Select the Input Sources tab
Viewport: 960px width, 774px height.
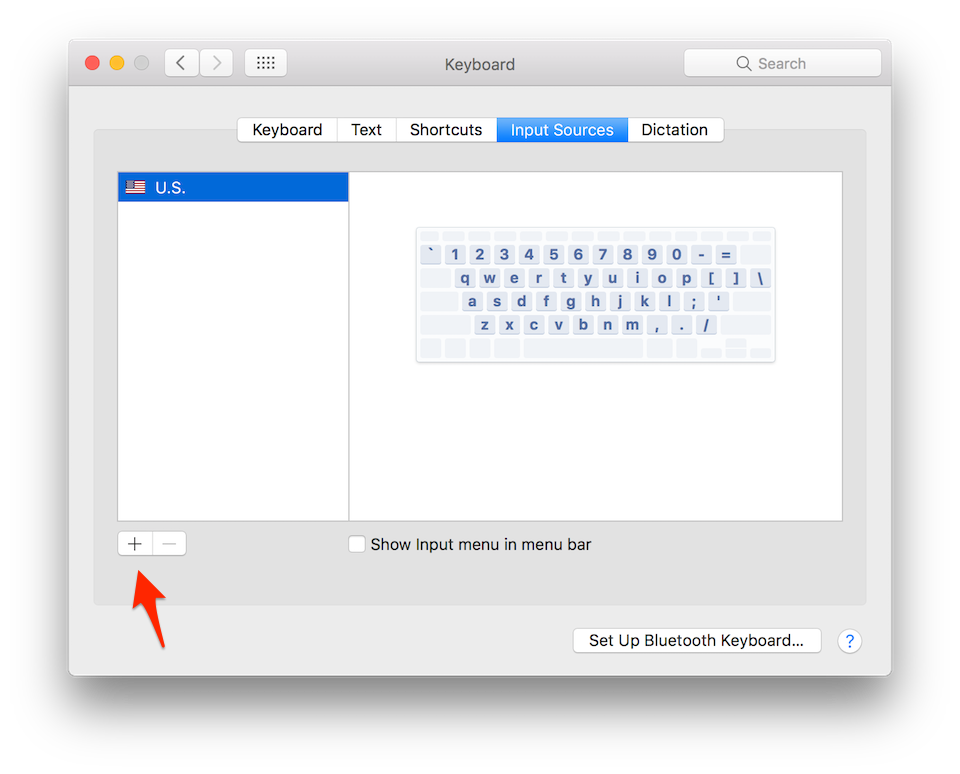[x=561, y=129]
